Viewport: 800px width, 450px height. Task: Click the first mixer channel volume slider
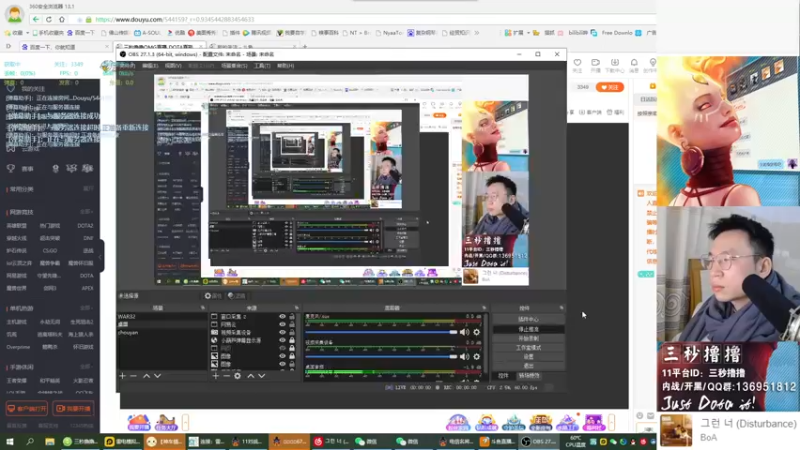pos(381,332)
